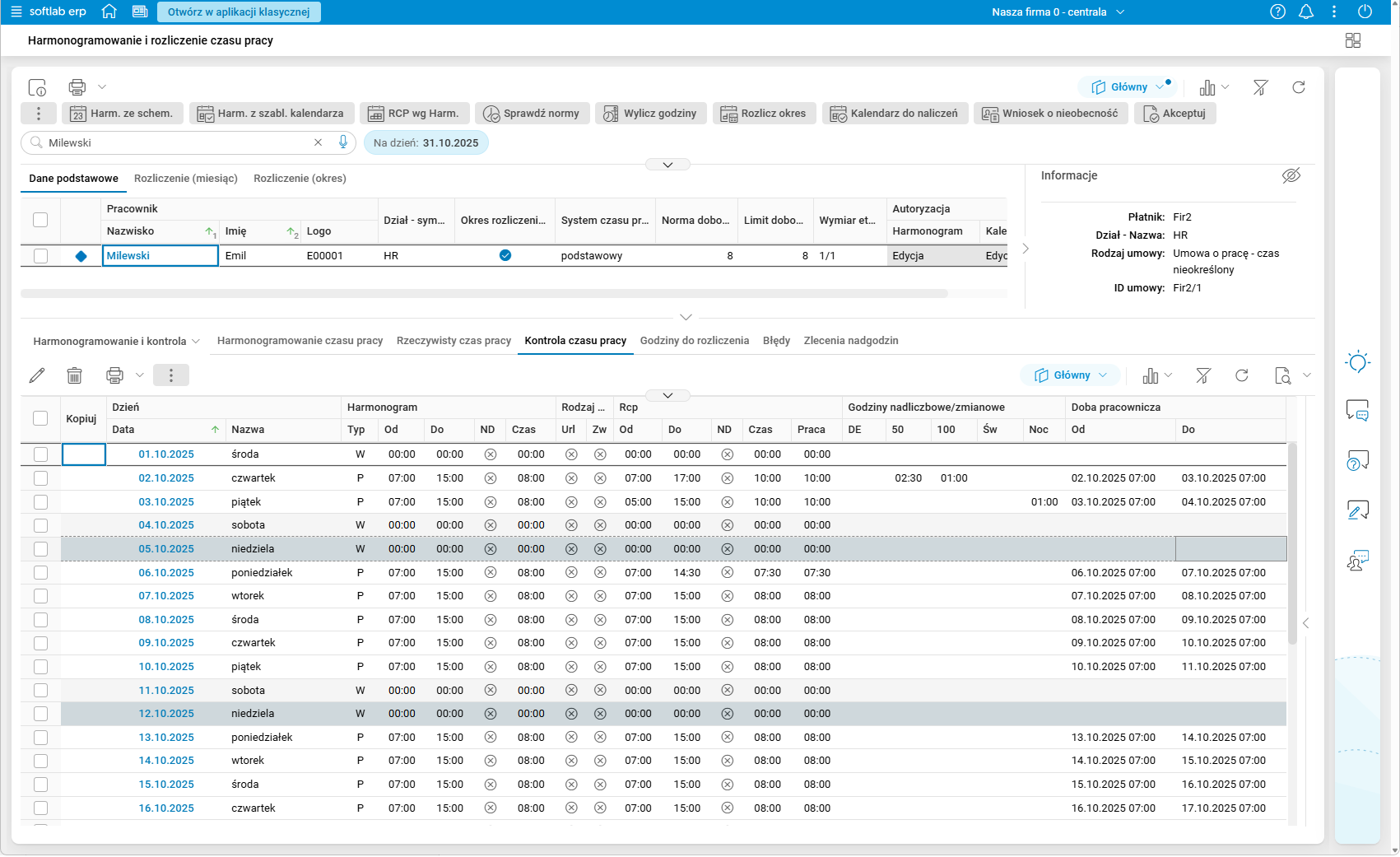Open the 06.10.2025 date link

pyautogui.click(x=166, y=573)
